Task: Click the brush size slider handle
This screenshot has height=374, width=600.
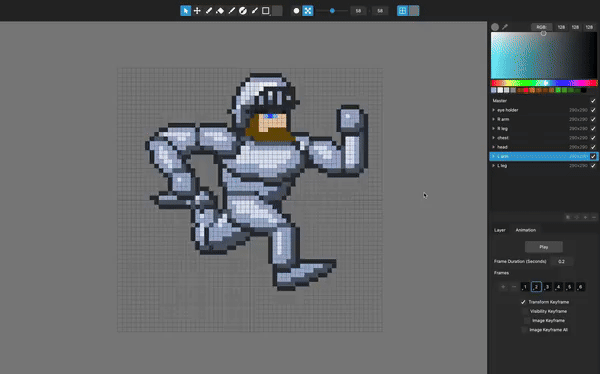Action: pyautogui.click(x=333, y=11)
